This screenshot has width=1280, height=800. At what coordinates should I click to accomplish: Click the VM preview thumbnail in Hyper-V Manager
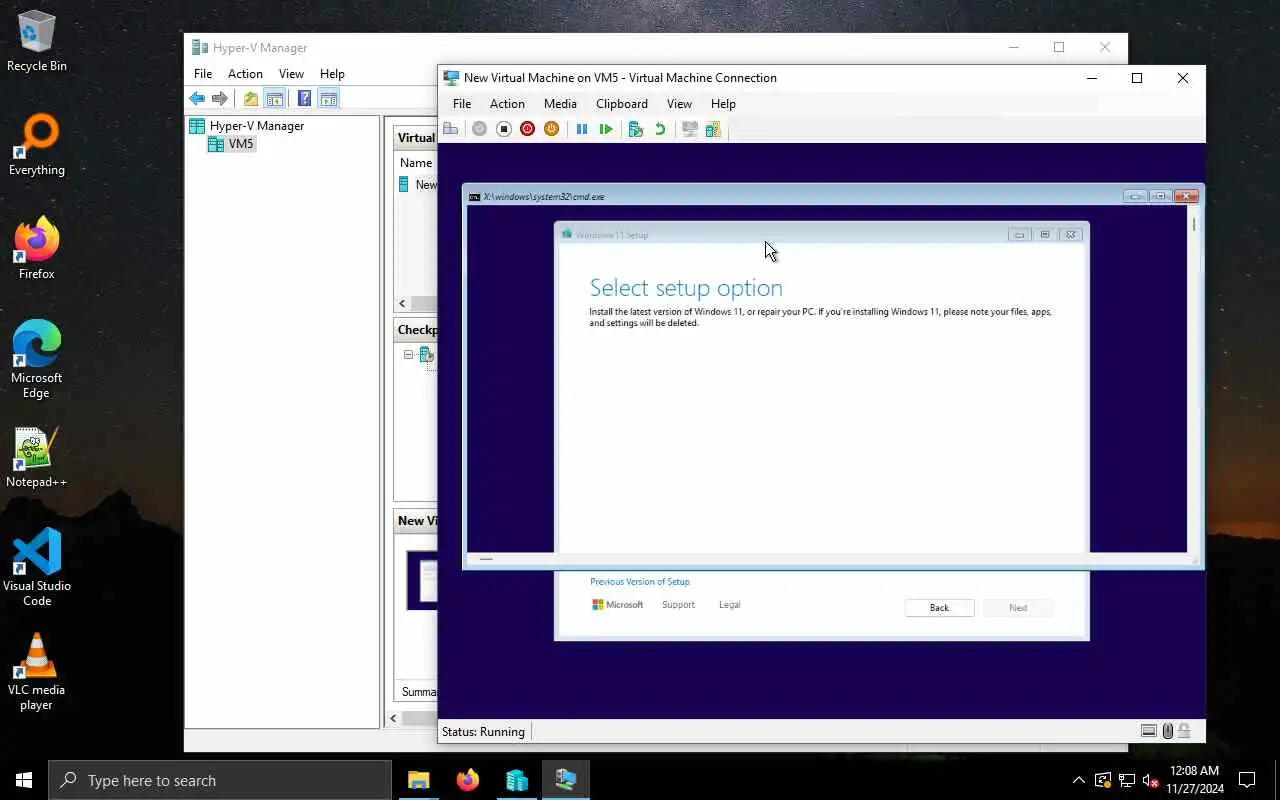pyautogui.click(x=422, y=580)
